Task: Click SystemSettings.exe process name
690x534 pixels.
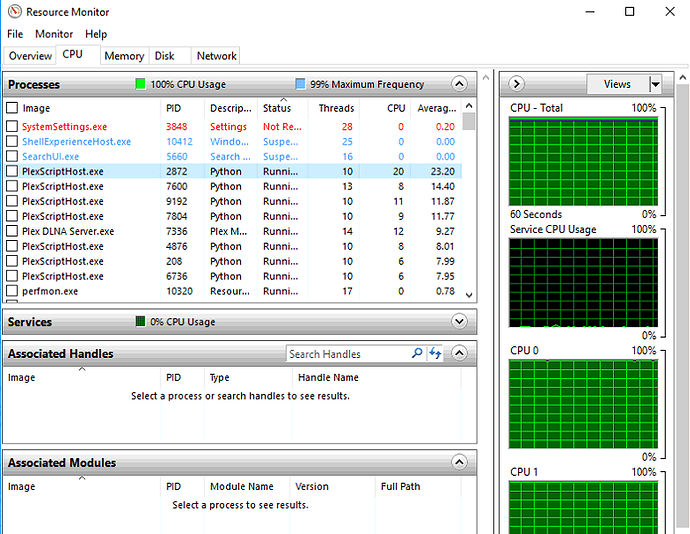Action: (65, 126)
